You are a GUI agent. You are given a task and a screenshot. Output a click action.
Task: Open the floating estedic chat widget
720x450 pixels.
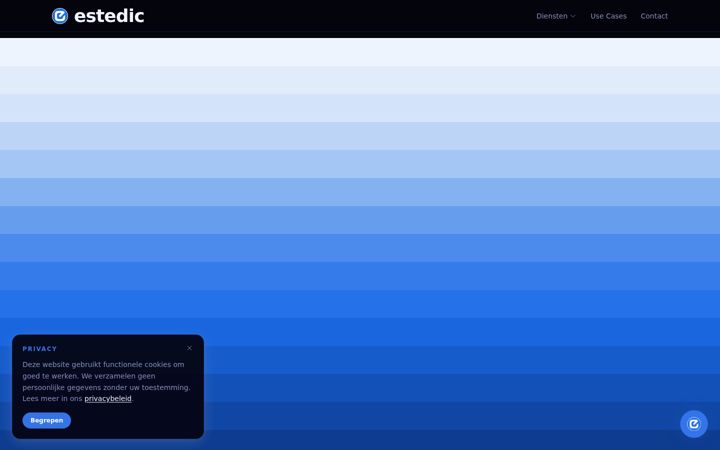tap(694, 424)
